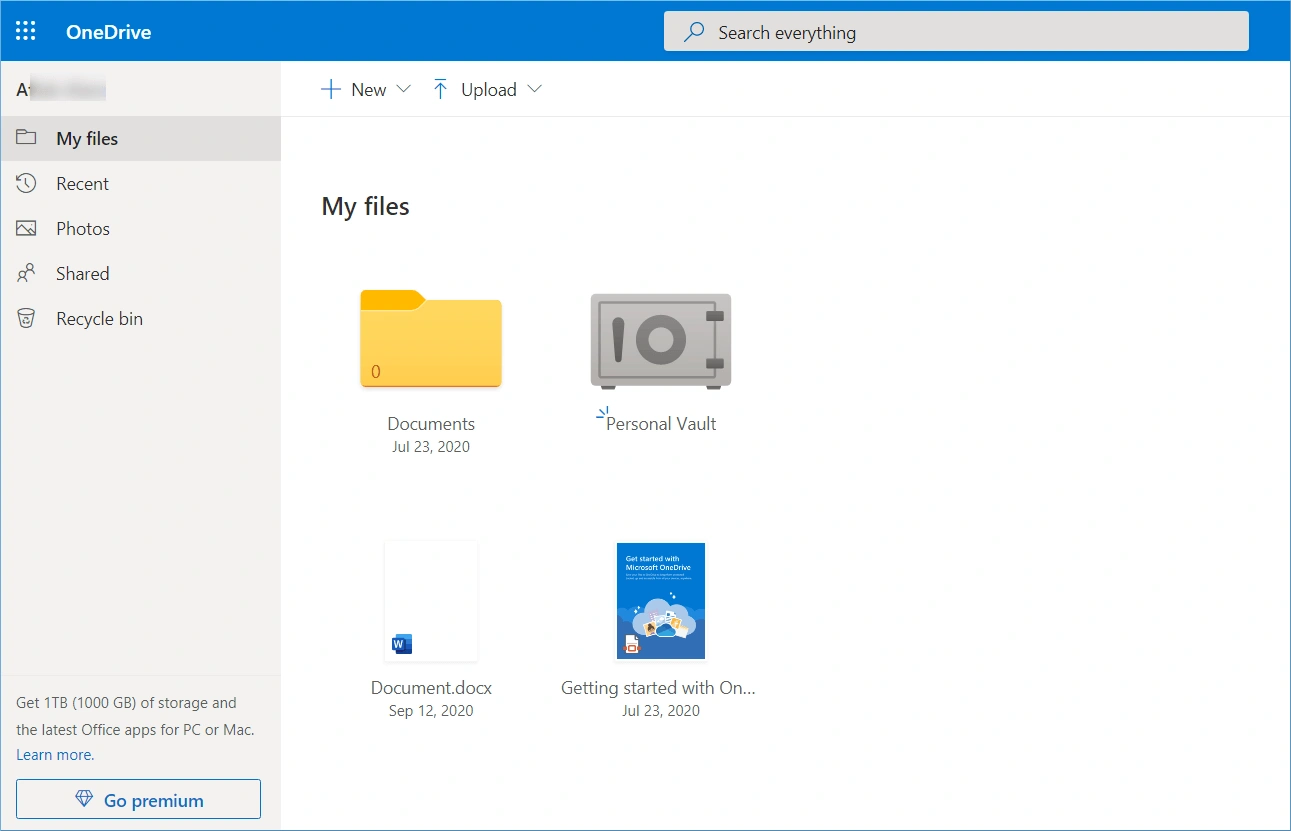Open the Recent section
This screenshot has height=831, width=1291.
point(83,183)
